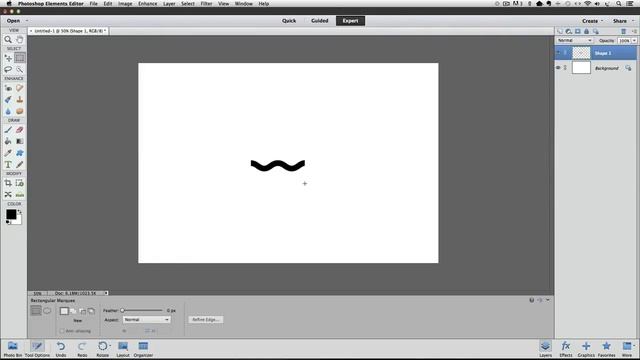Toggle Background layer visibility eye
Viewport: 640px width, 360px height.
pos(558,68)
